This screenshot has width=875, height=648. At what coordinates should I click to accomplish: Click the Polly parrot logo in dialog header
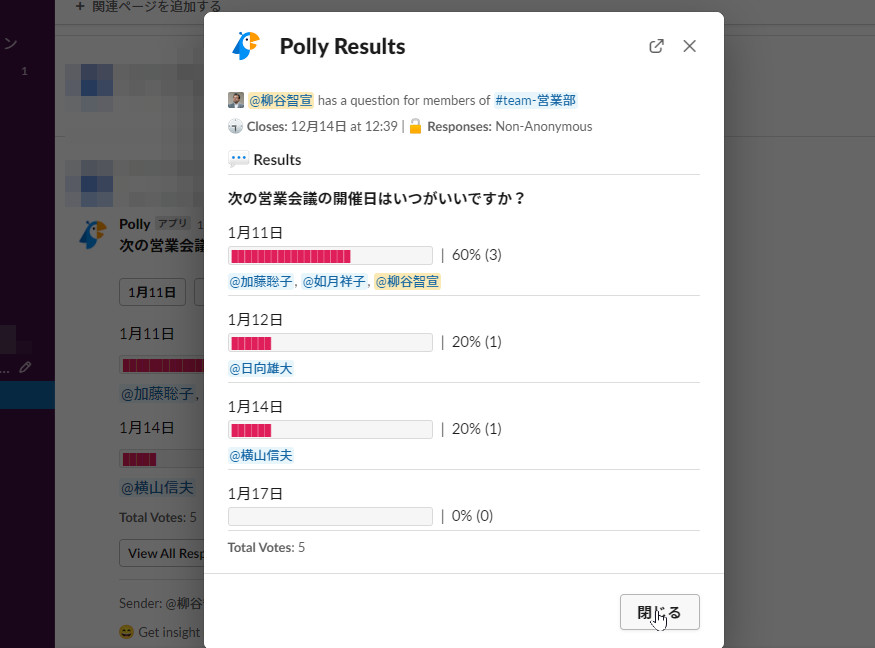point(245,46)
